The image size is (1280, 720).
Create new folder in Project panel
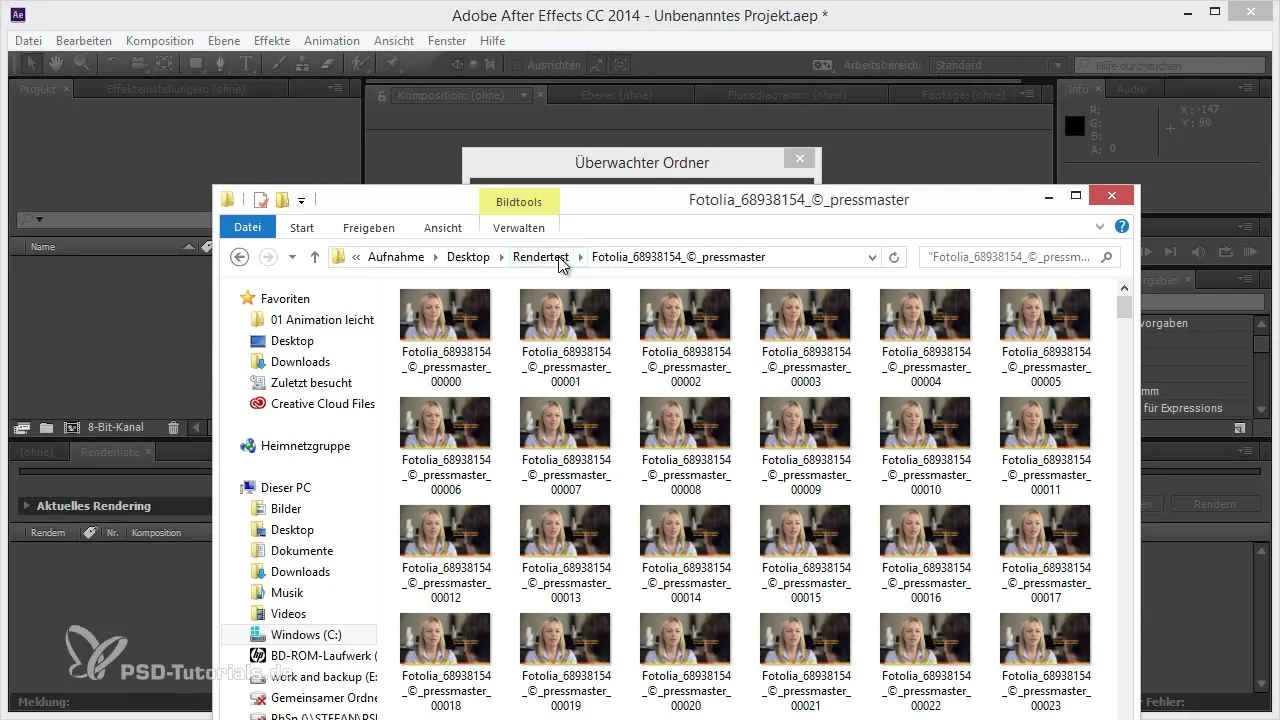46,428
